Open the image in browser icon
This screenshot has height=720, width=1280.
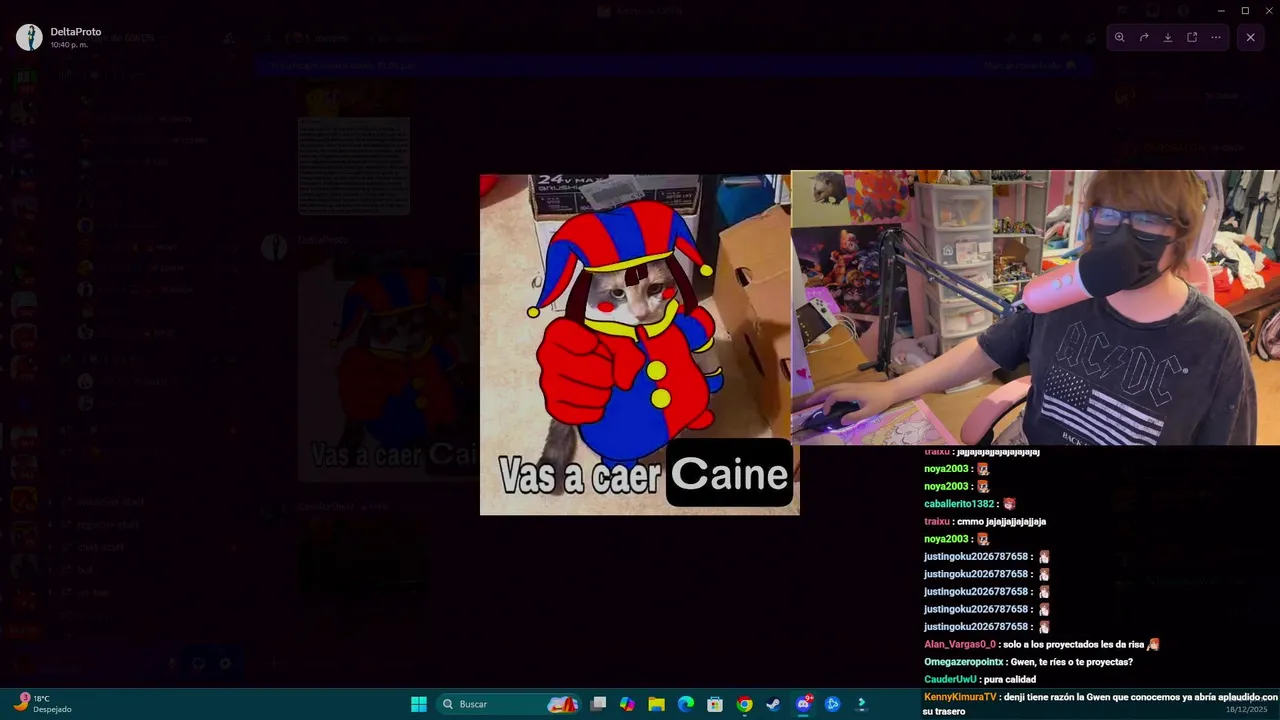1192,37
